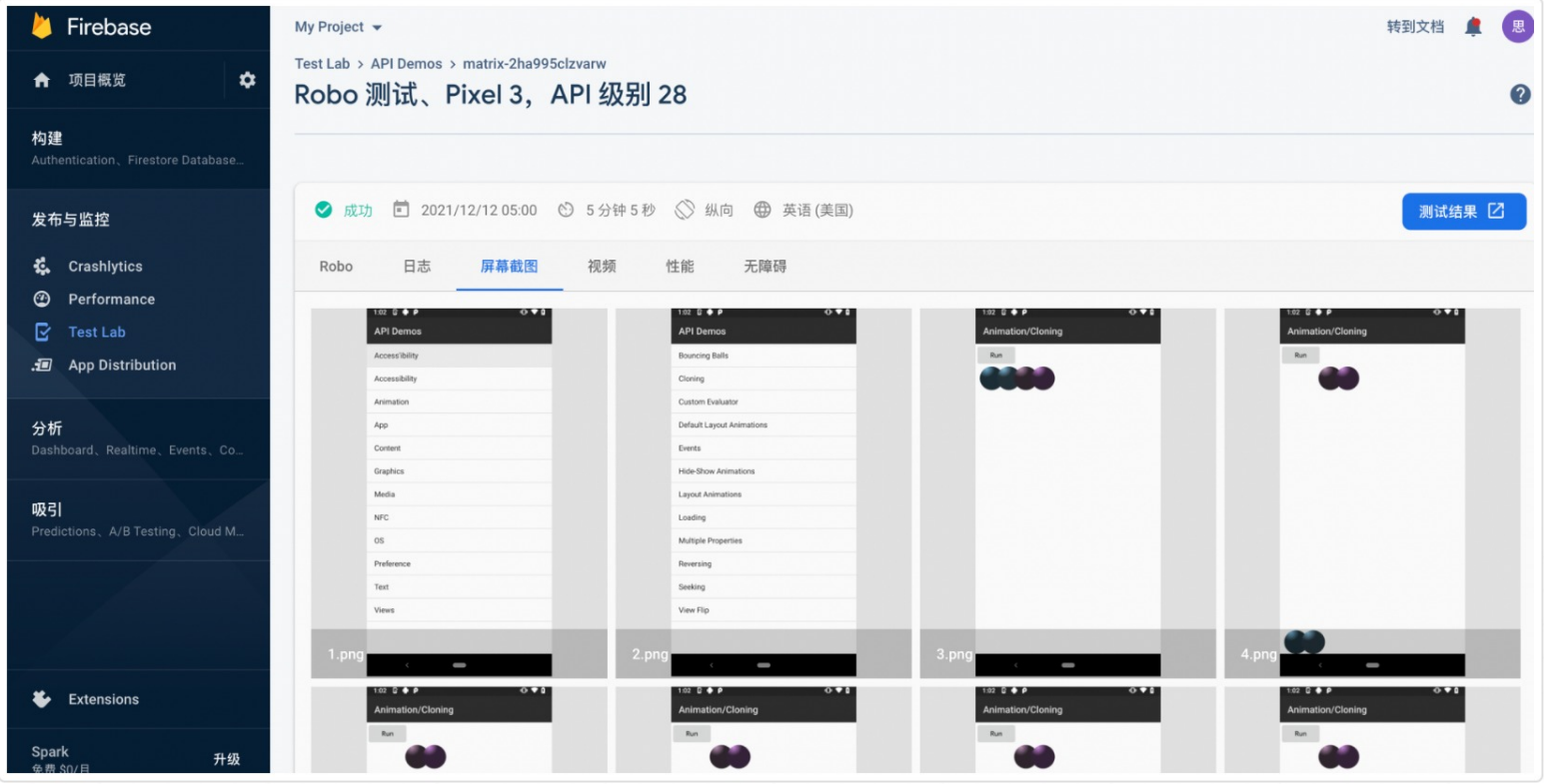The height and width of the screenshot is (784, 1544).
Task: Click the globe locale icon
Action: [763, 210]
